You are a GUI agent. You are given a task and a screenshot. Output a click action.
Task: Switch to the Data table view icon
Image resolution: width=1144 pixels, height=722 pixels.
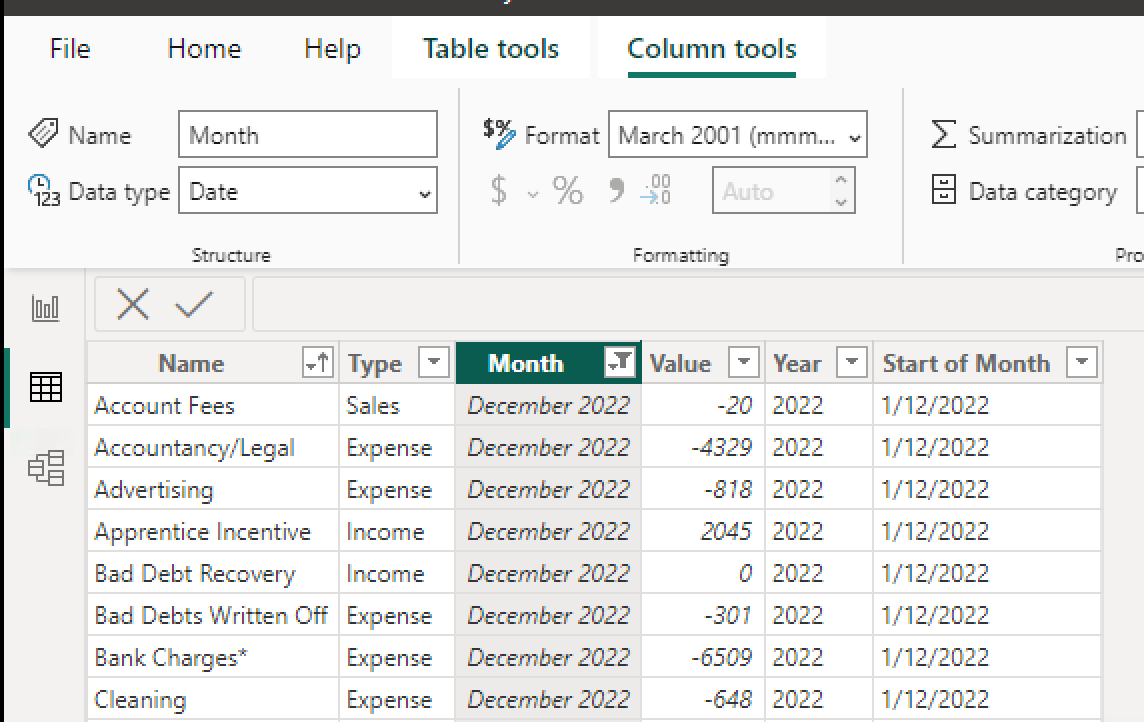45,387
